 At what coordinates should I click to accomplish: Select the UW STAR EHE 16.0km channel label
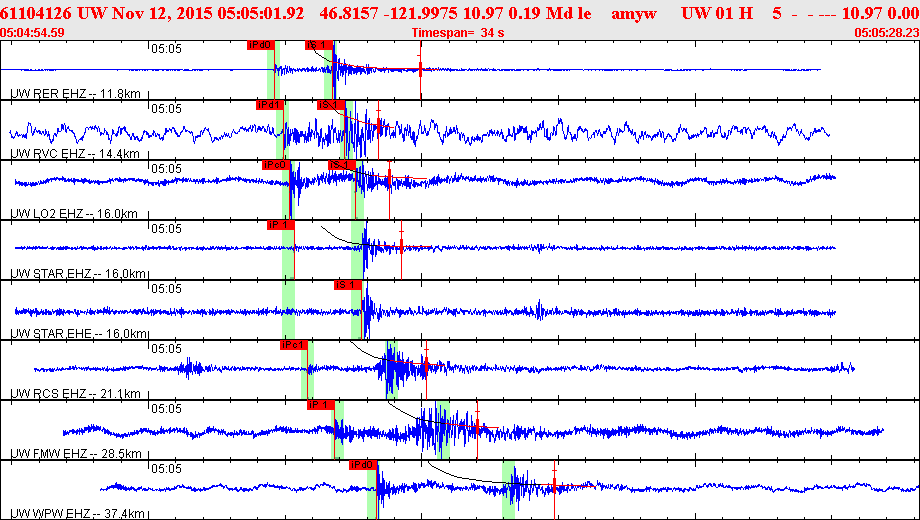[78, 333]
